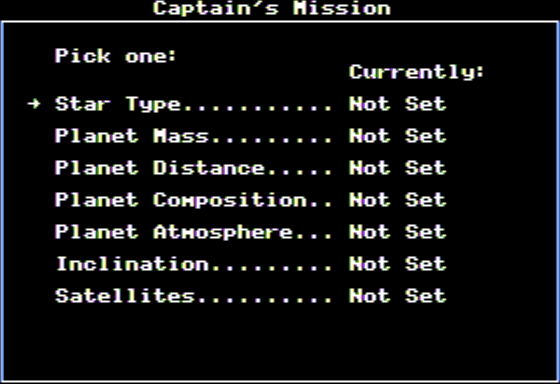560x384 pixels.
Task: Click Planet Mass's Not Set value
Action: pos(398,136)
